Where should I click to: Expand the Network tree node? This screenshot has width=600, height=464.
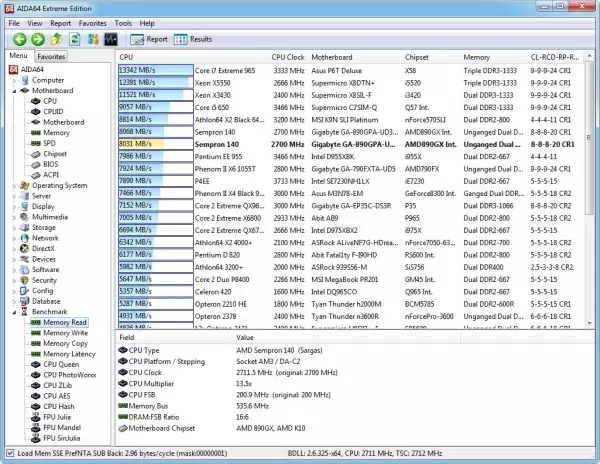point(15,238)
